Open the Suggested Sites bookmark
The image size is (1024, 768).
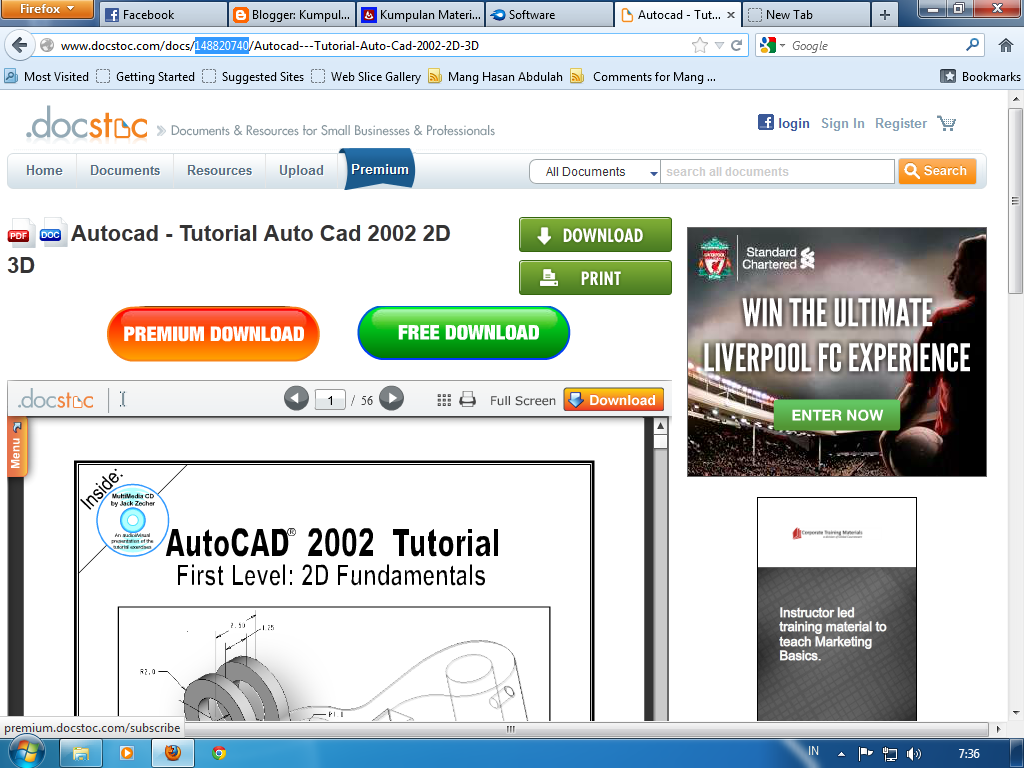[253, 76]
